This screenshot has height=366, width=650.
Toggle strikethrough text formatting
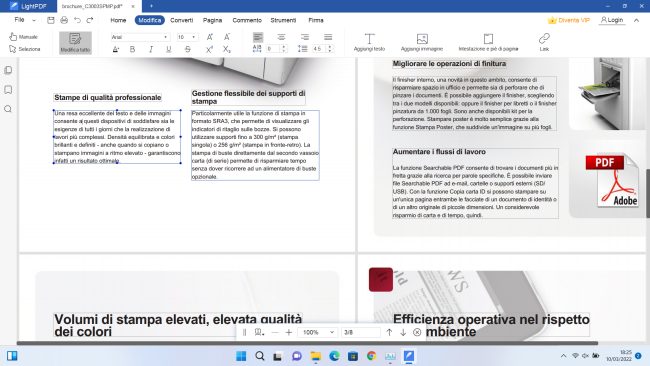pyautogui.click(x=187, y=49)
